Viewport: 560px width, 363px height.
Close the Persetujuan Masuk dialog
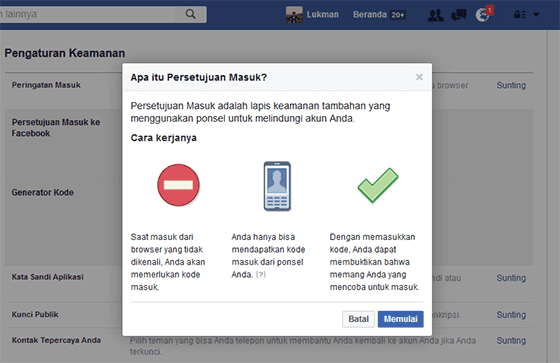419,77
